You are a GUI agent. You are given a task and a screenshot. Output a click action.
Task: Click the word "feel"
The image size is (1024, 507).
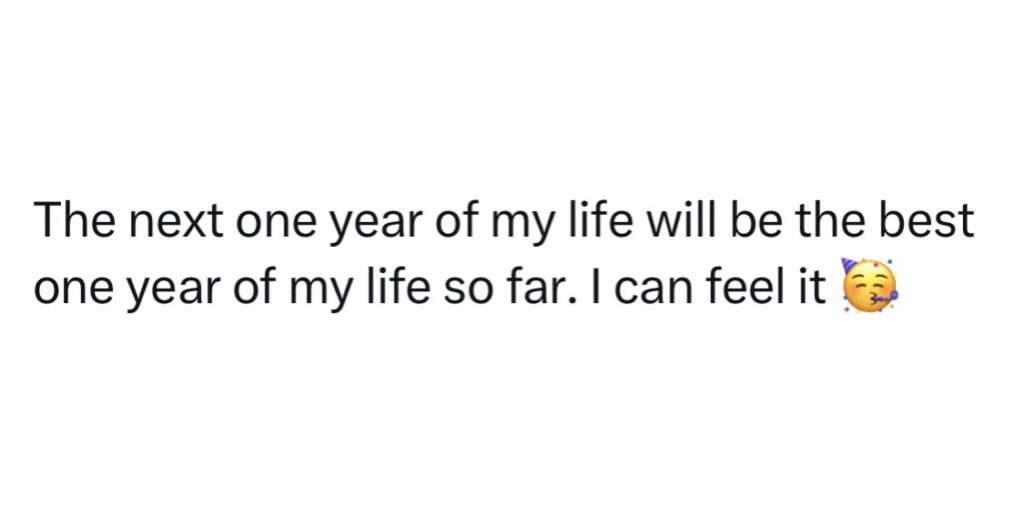tap(751, 287)
